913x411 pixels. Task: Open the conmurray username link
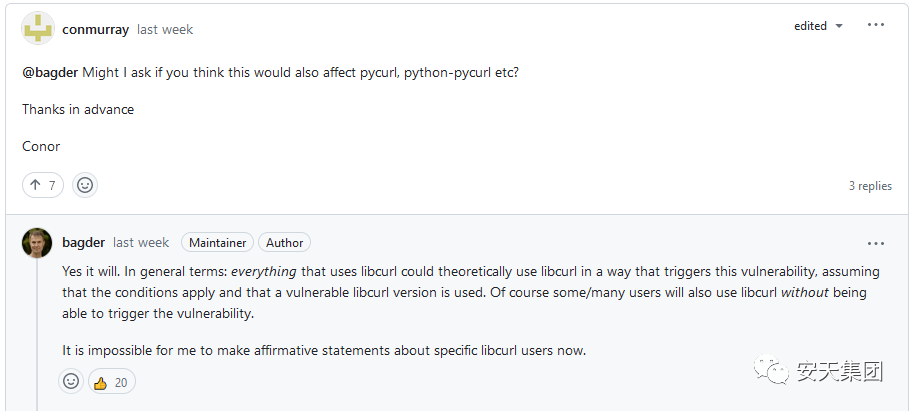(95, 29)
